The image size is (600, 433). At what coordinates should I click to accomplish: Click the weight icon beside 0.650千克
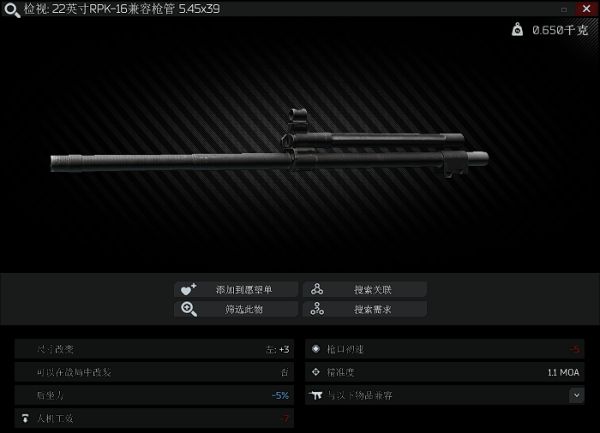click(x=517, y=29)
